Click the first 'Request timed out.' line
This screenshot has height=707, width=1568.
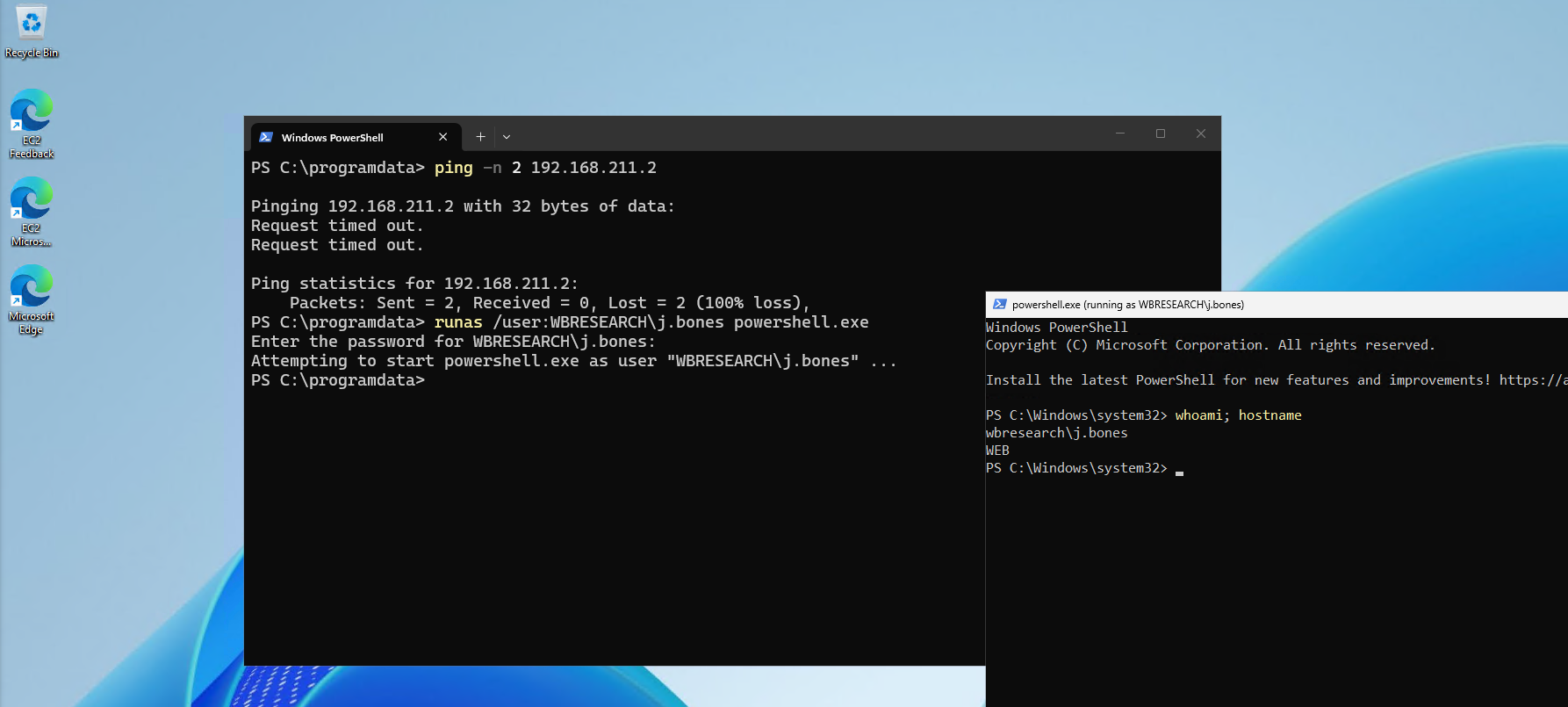[x=337, y=226]
